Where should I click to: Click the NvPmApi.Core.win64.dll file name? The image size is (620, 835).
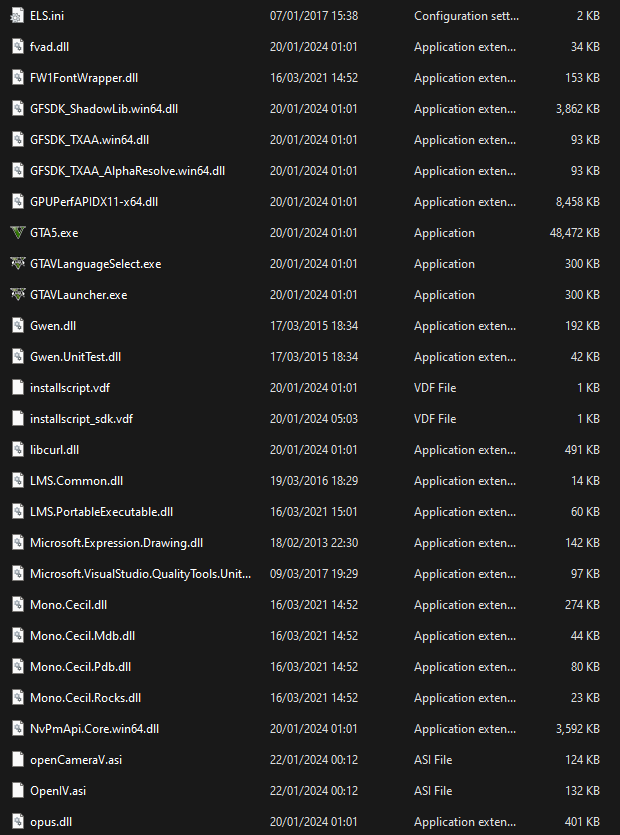point(94,729)
